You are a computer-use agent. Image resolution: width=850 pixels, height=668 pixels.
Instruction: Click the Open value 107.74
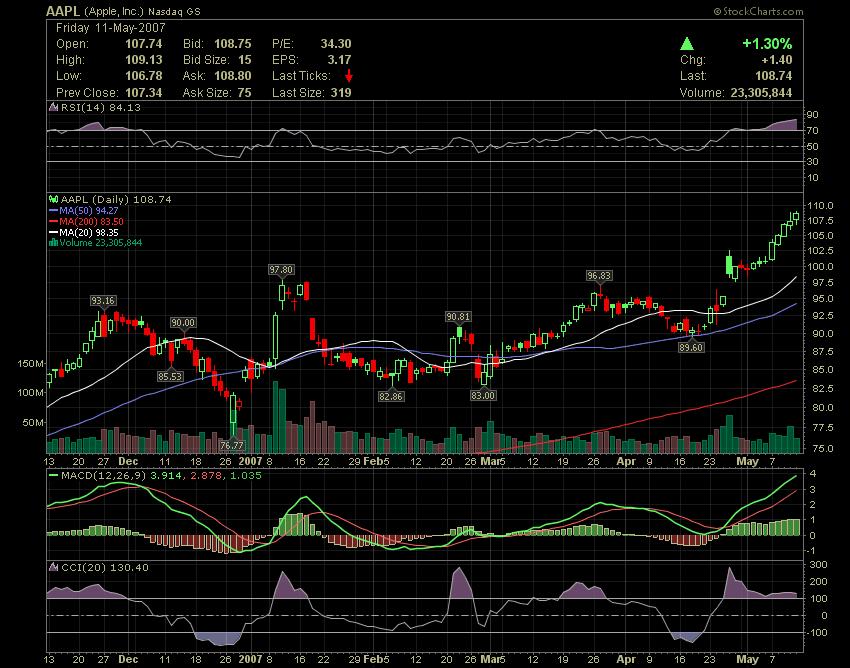coord(144,44)
